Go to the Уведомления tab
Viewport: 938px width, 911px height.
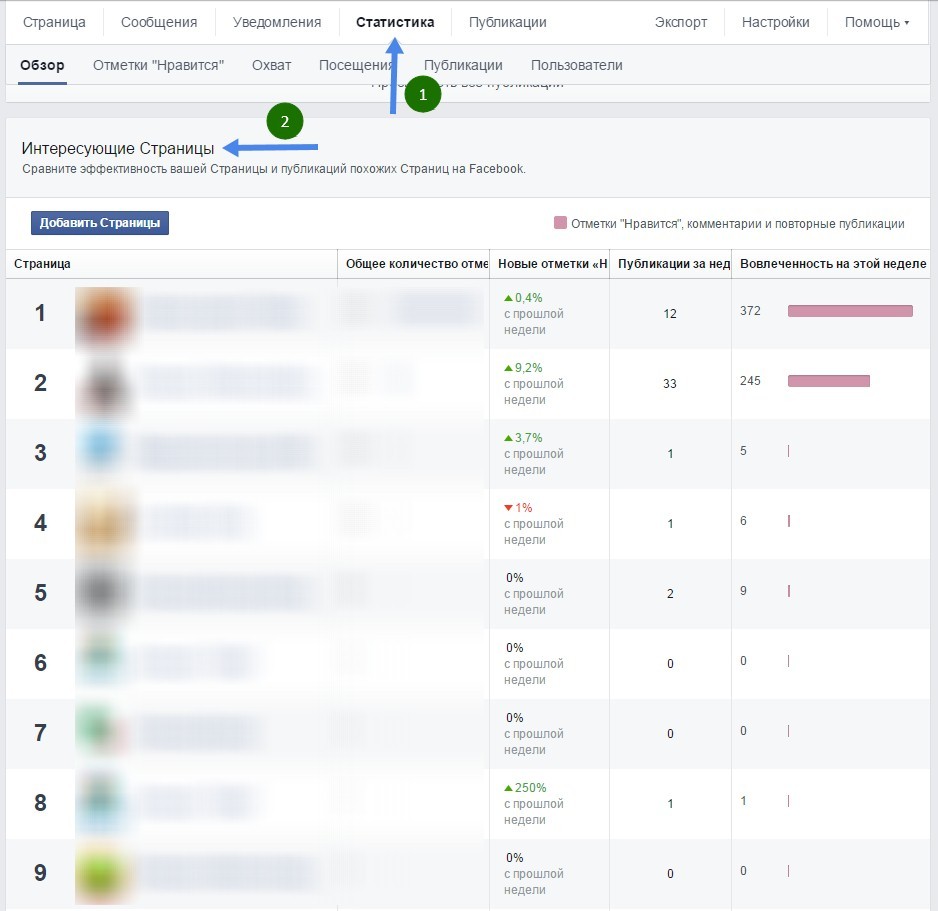[x=276, y=22]
